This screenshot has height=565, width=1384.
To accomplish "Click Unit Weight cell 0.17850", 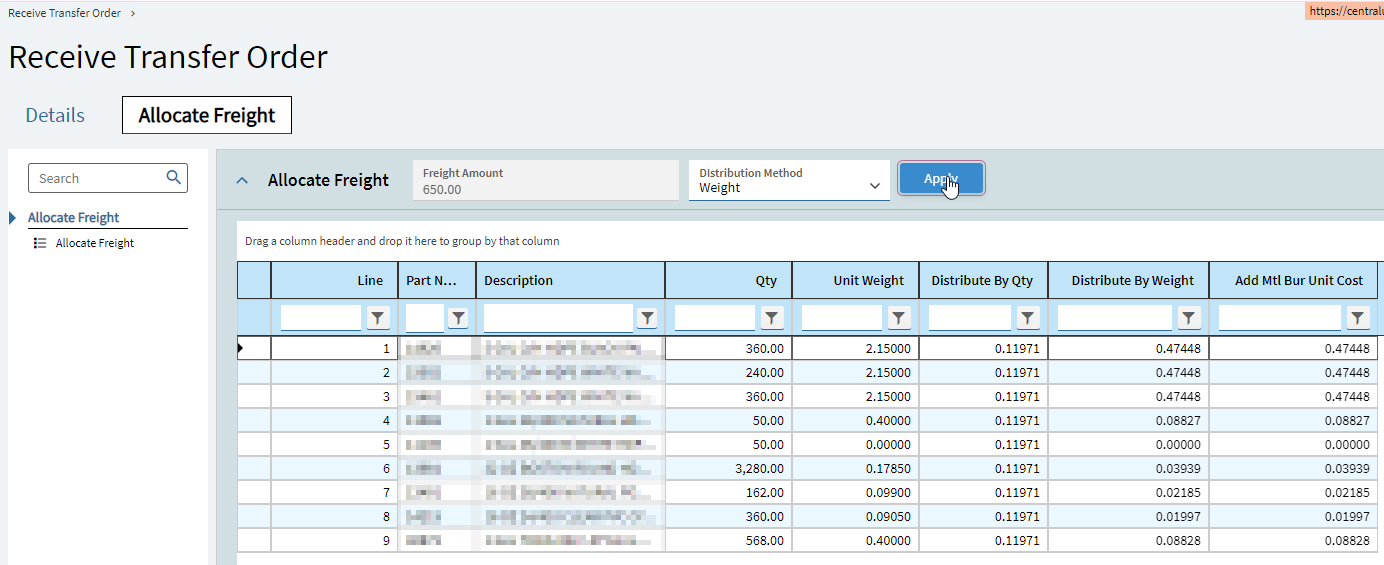I will [855, 468].
